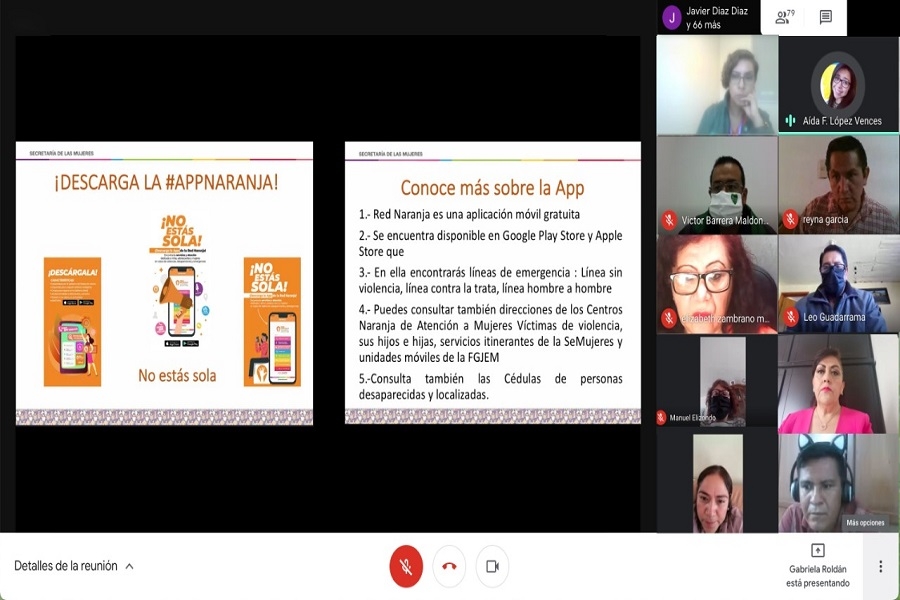Viewport: 900px width, 600px height.
Task: Open the three-dot more options menu
Action: (x=880, y=566)
